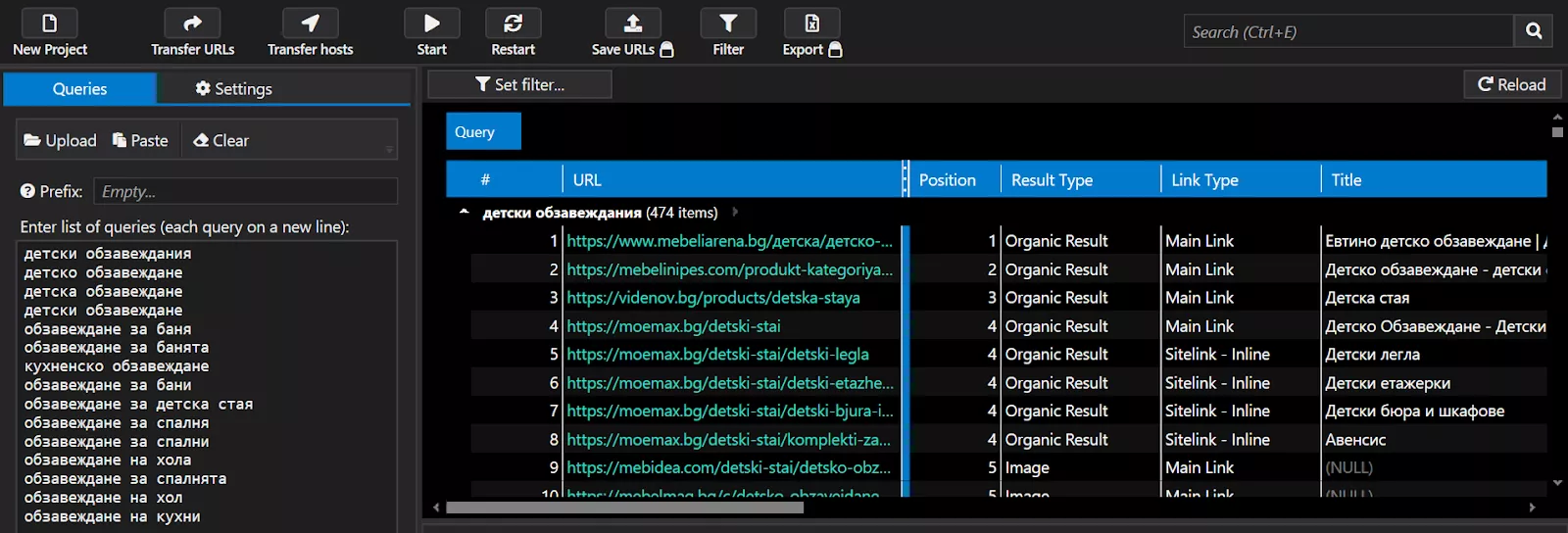This screenshot has width=1568, height=533.
Task: Sort by the Position column header
Action: point(955,179)
